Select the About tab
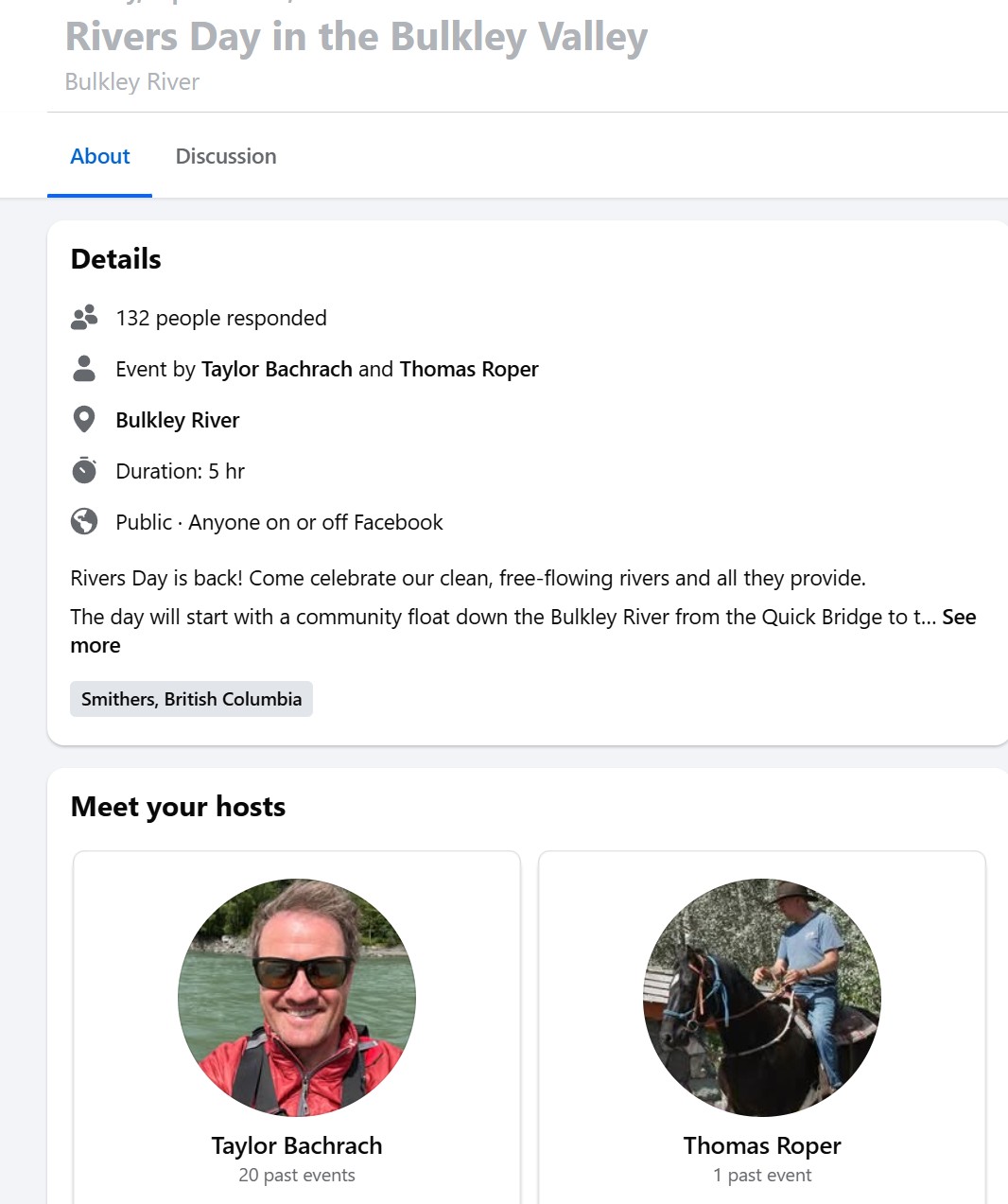This screenshot has height=1204, width=1008. pyautogui.click(x=100, y=156)
